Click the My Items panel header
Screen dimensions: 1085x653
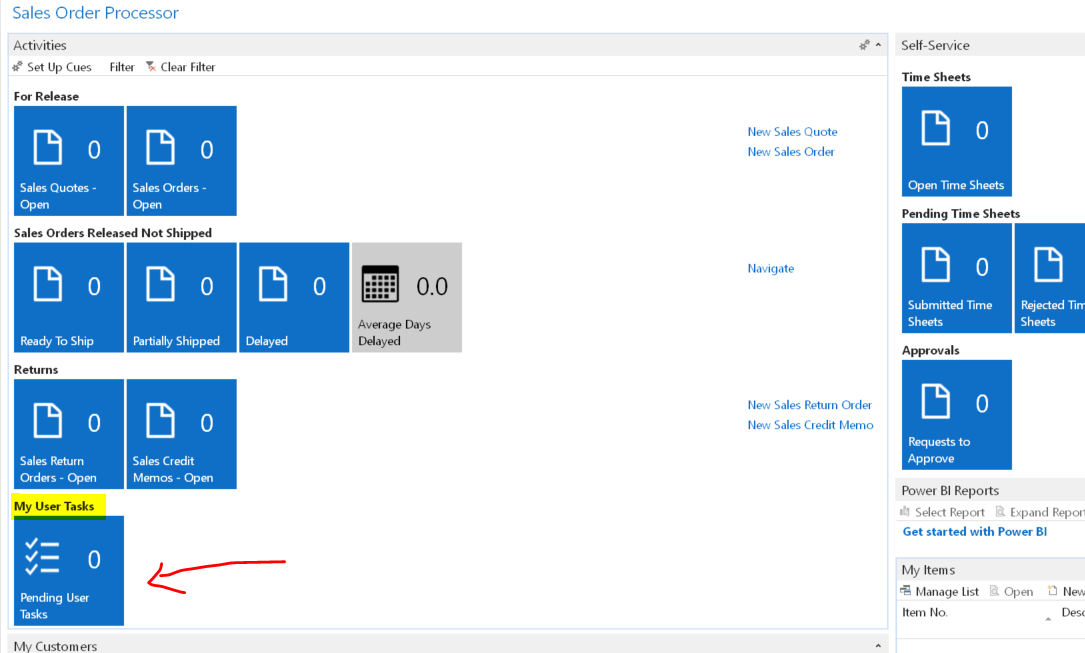click(x=990, y=570)
